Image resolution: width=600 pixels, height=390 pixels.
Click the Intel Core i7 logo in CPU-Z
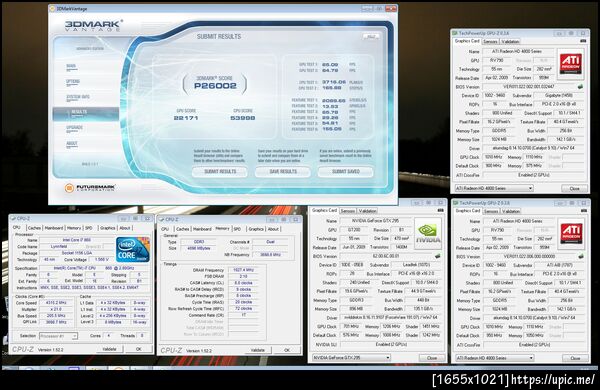click(x=133, y=249)
